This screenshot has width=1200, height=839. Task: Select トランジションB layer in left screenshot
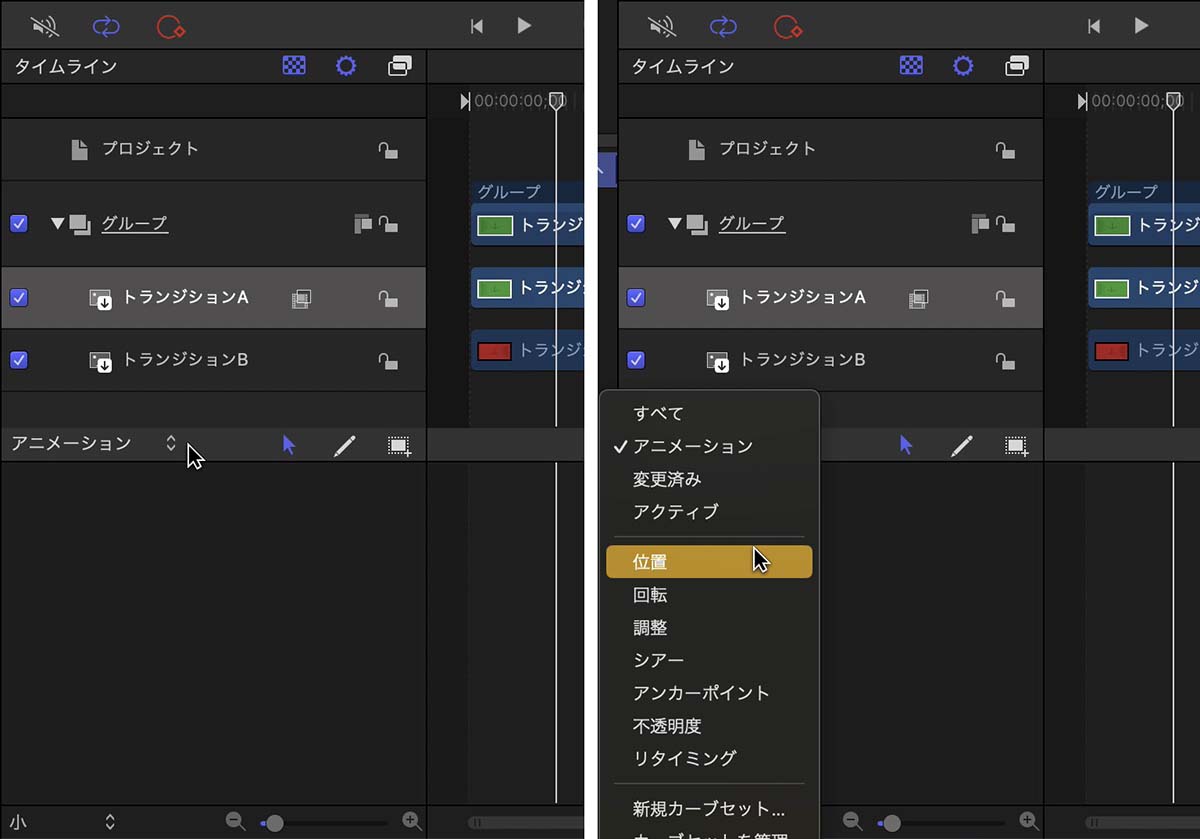pos(213,360)
